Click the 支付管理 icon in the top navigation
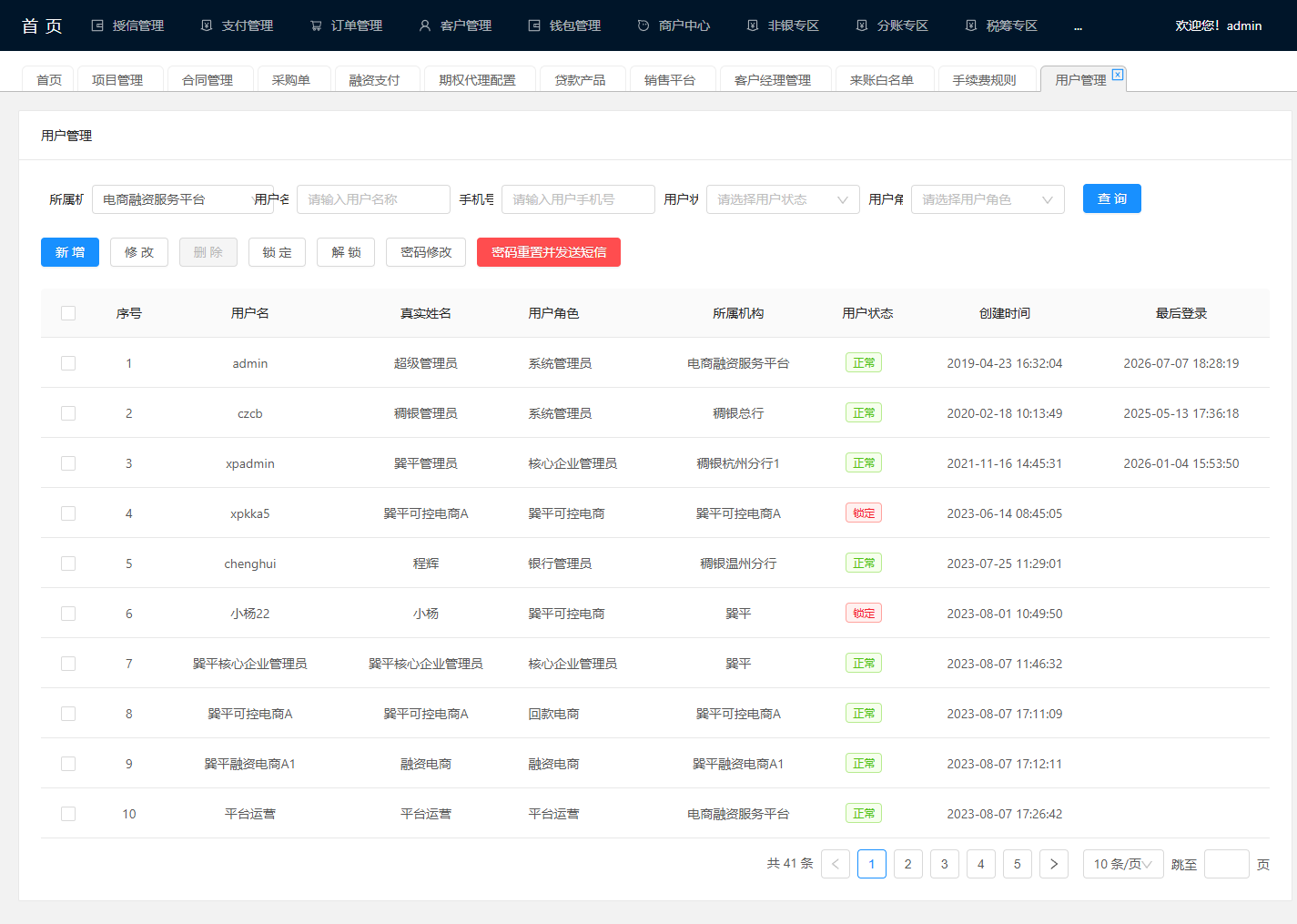This screenshot has width=1297, height=924. click(x=207, y=25)
